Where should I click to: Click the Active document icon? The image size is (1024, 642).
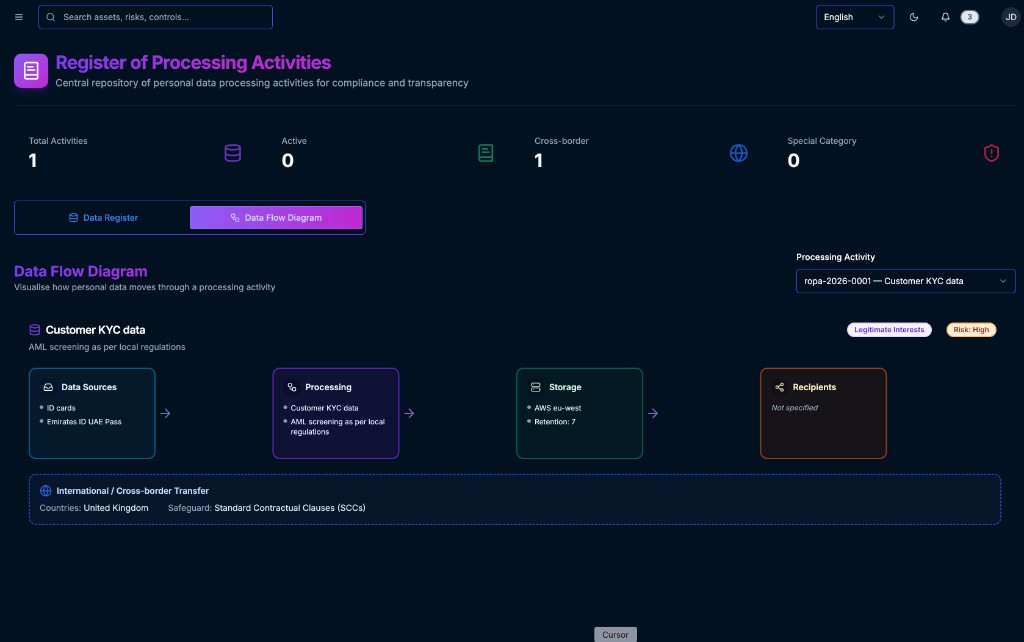pyautogui.click(x=485, y=153)
